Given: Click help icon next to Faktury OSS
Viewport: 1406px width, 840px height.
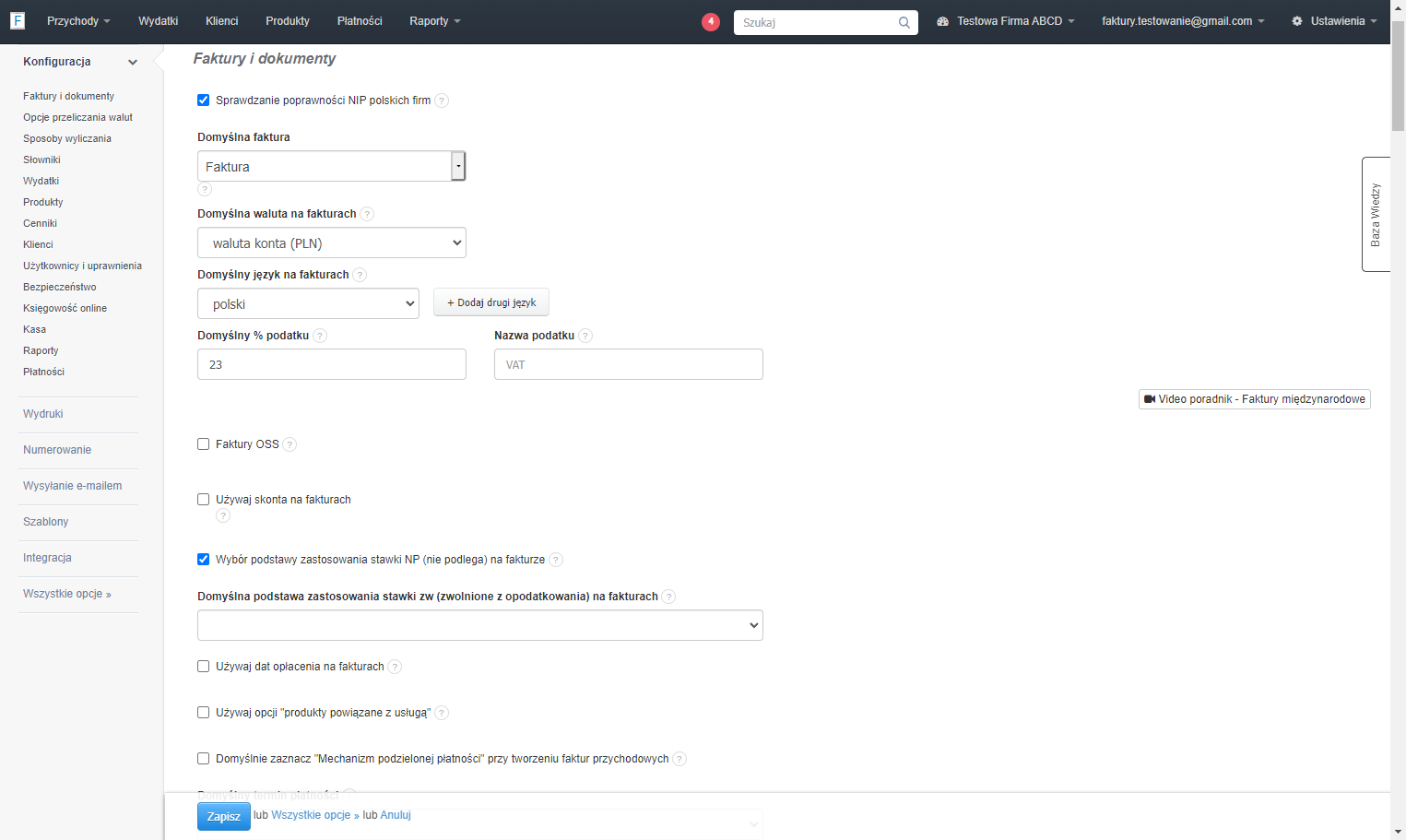Looking at the screenshot, I should point(289,444).
